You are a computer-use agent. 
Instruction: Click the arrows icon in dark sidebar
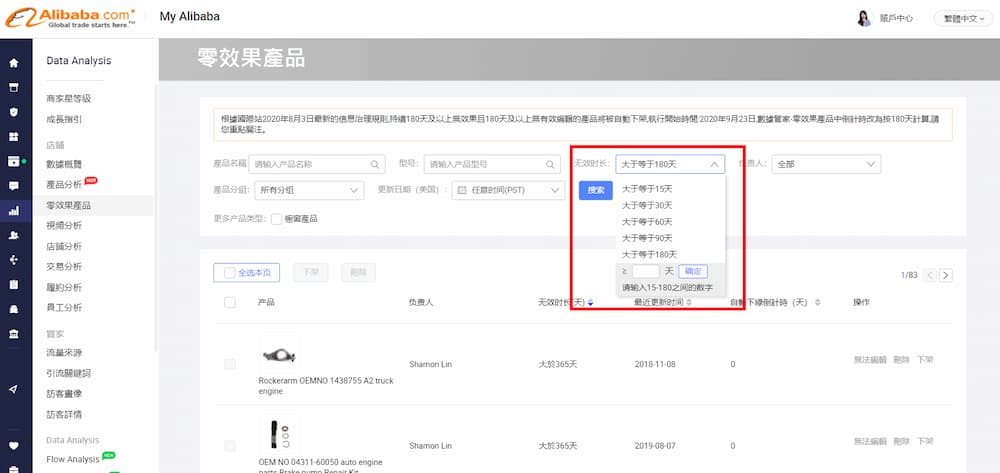13,260
